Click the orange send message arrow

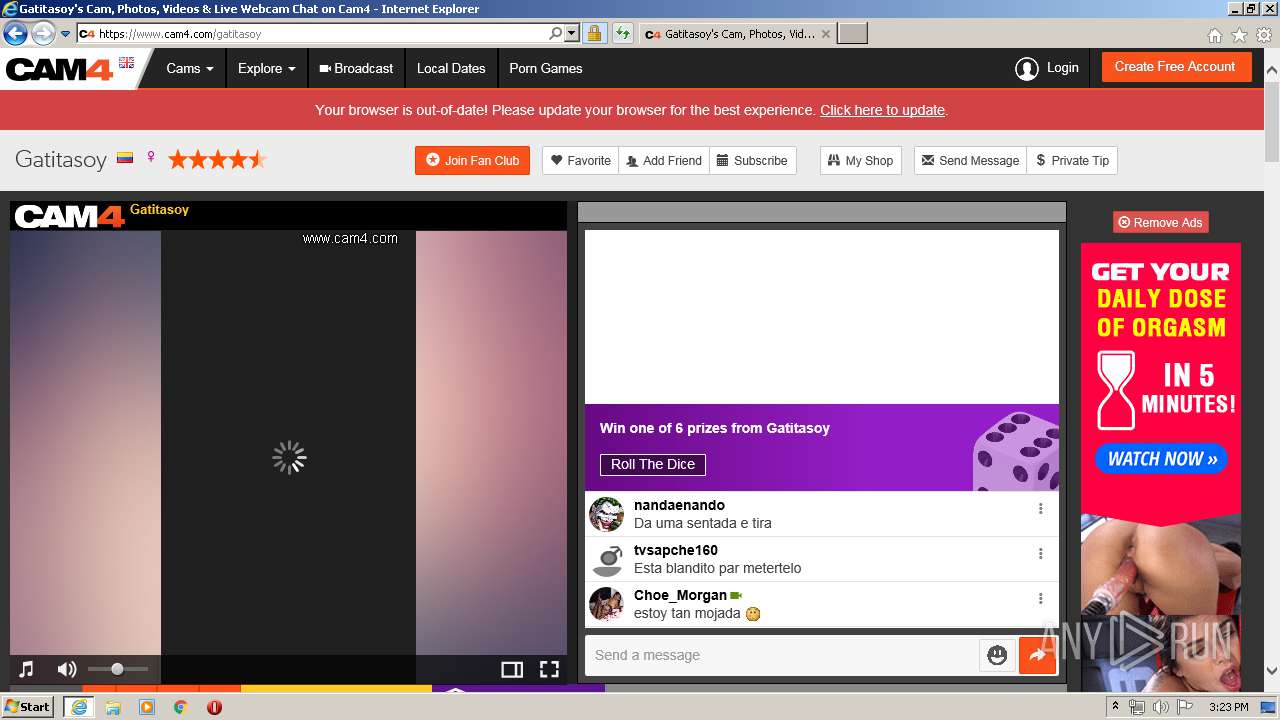pos(1037,655)
